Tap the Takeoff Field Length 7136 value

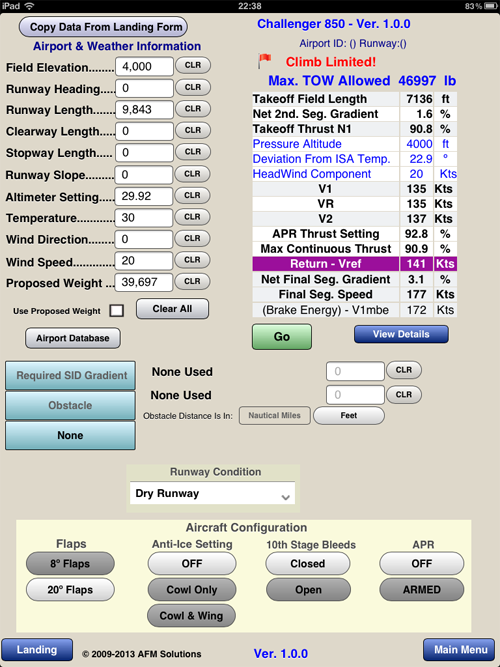coord(419,99)
